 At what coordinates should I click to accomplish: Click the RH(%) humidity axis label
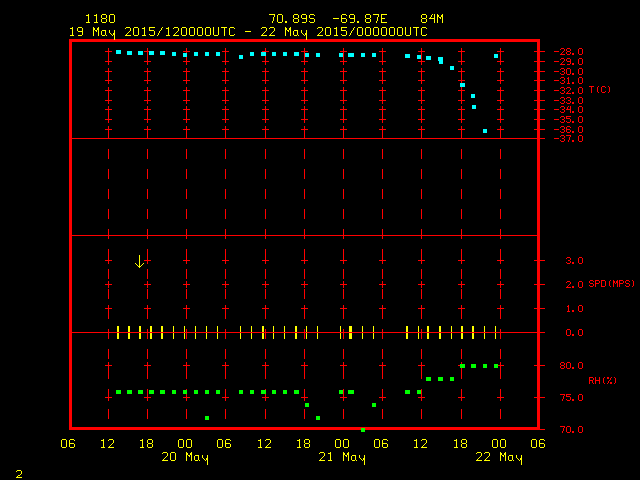click(602, 381)
